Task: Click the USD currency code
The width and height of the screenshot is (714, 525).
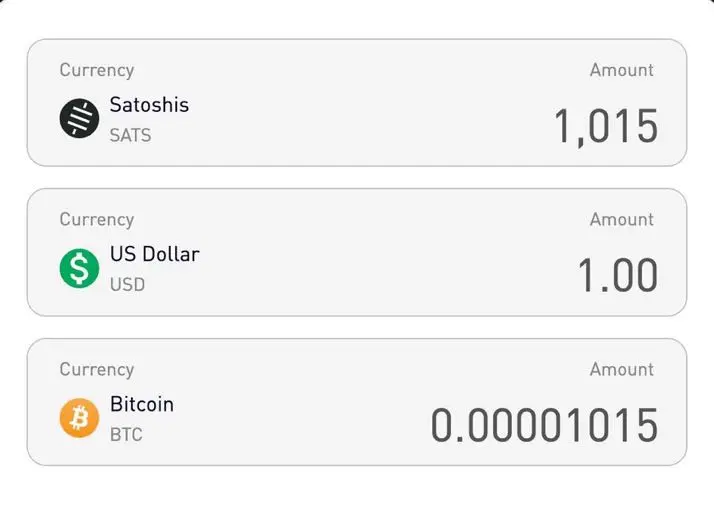Action: (x=128, y=285)
